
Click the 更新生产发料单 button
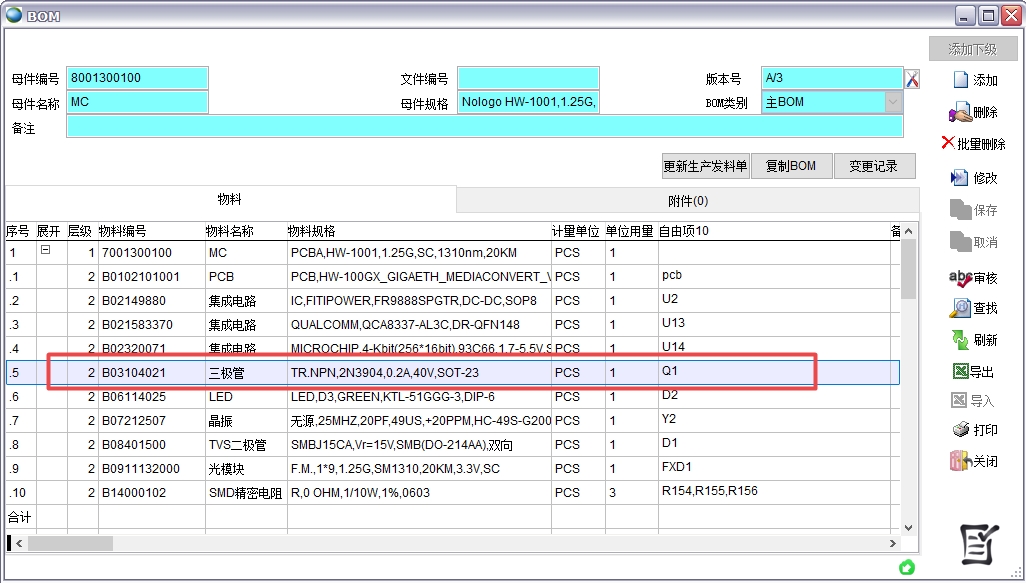705,167
